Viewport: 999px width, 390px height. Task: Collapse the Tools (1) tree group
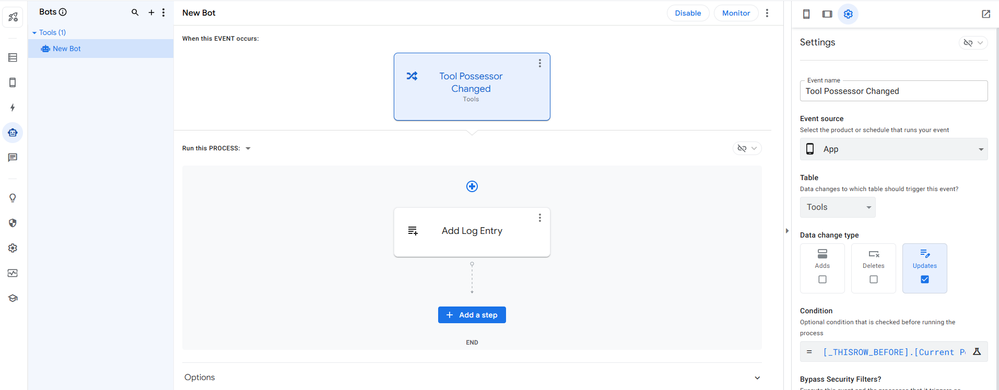[x=34, y=32]
